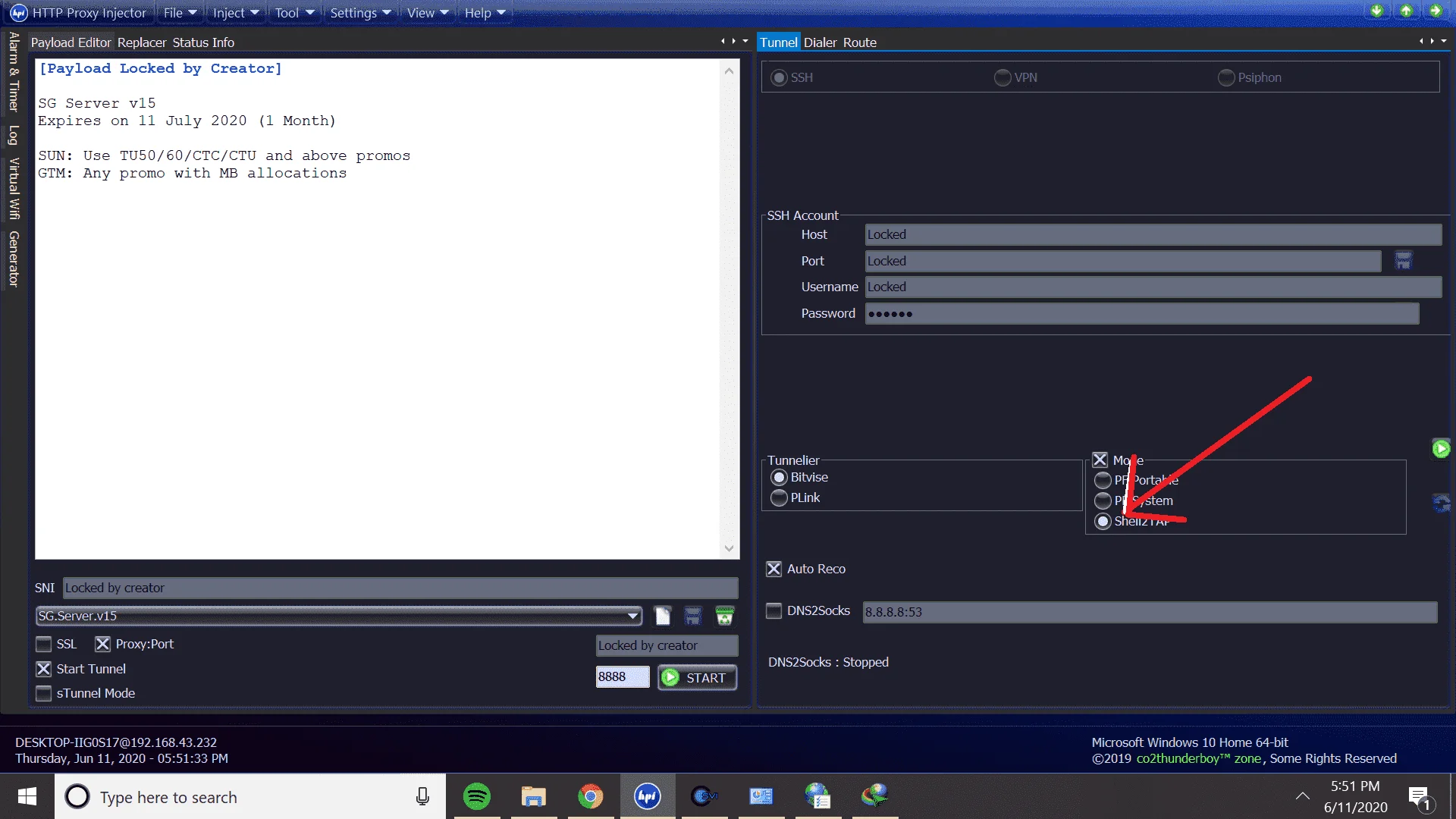Click the blue refresh icon on right edge
1456x819 pixels.
[x=1441, y=503]
